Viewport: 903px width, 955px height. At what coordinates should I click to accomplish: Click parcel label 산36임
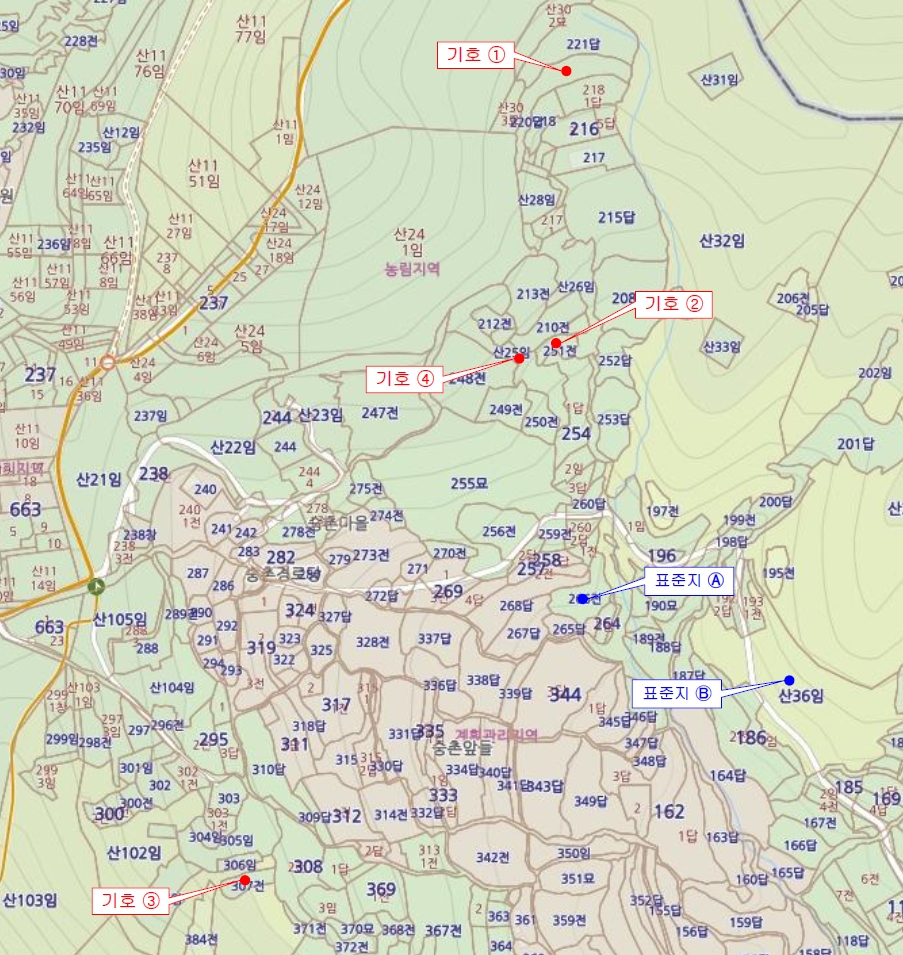point(801,696)
